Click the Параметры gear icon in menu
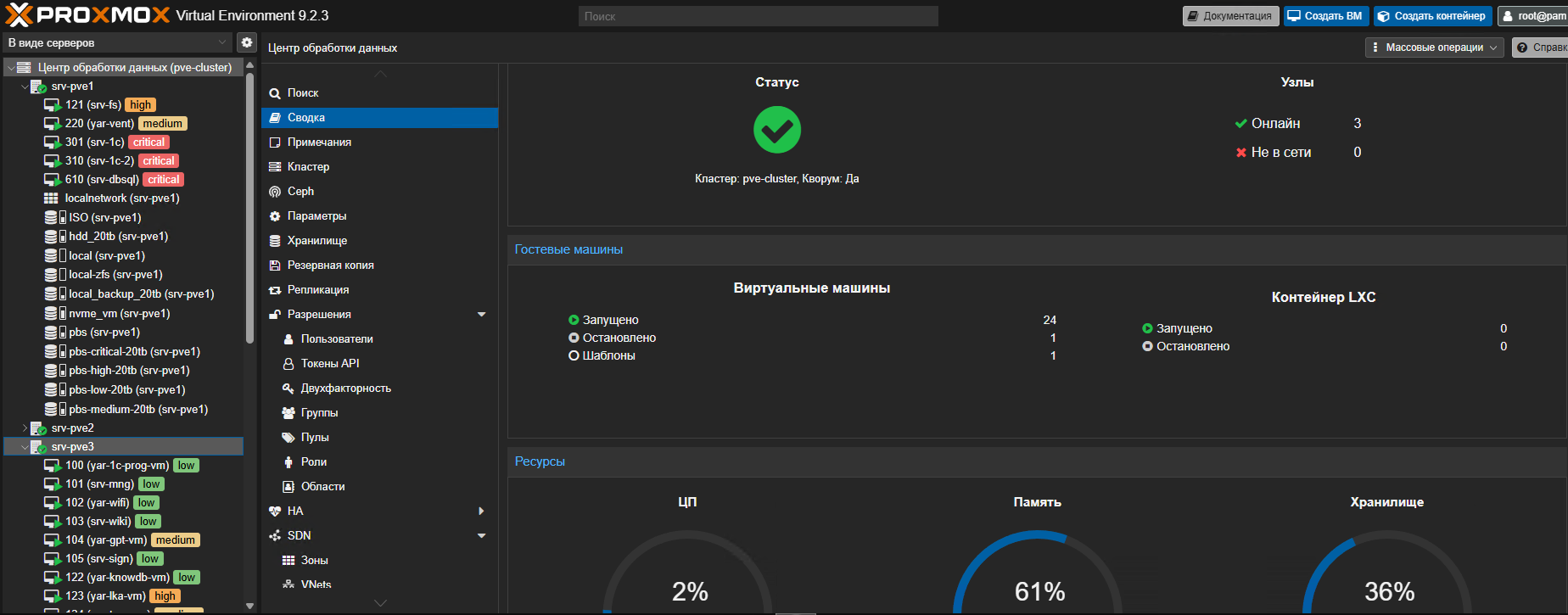The height and width of the screenshot is (615, 1568). click(x=275, y=216)
